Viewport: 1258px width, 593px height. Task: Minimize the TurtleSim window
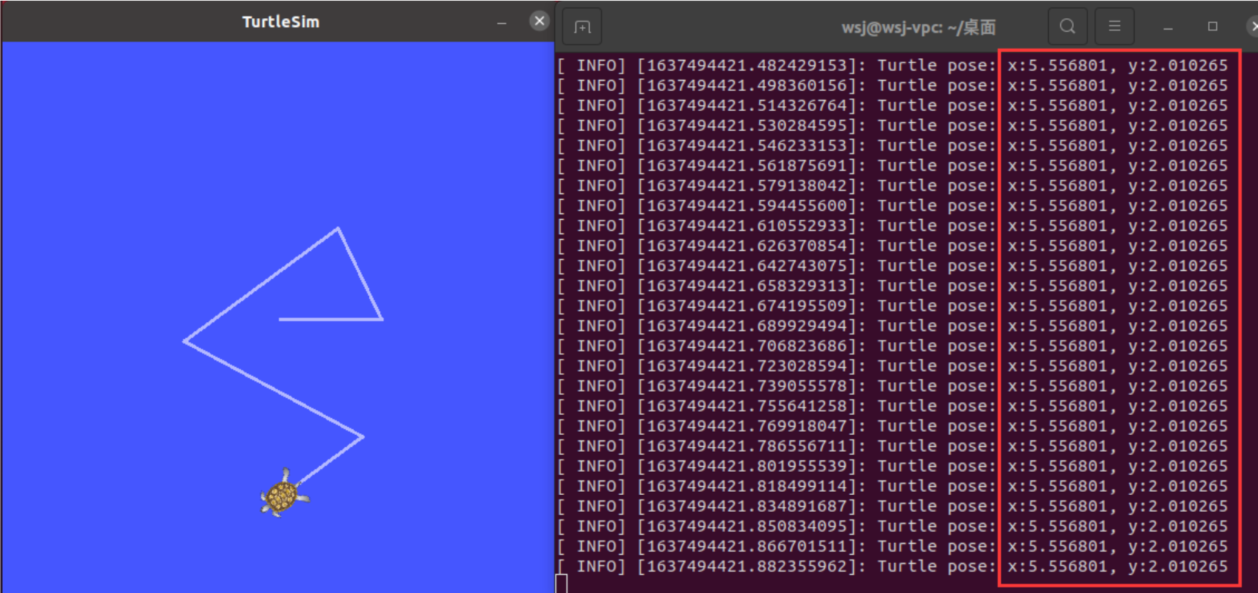pyautogui.click(x=501, y=21)
